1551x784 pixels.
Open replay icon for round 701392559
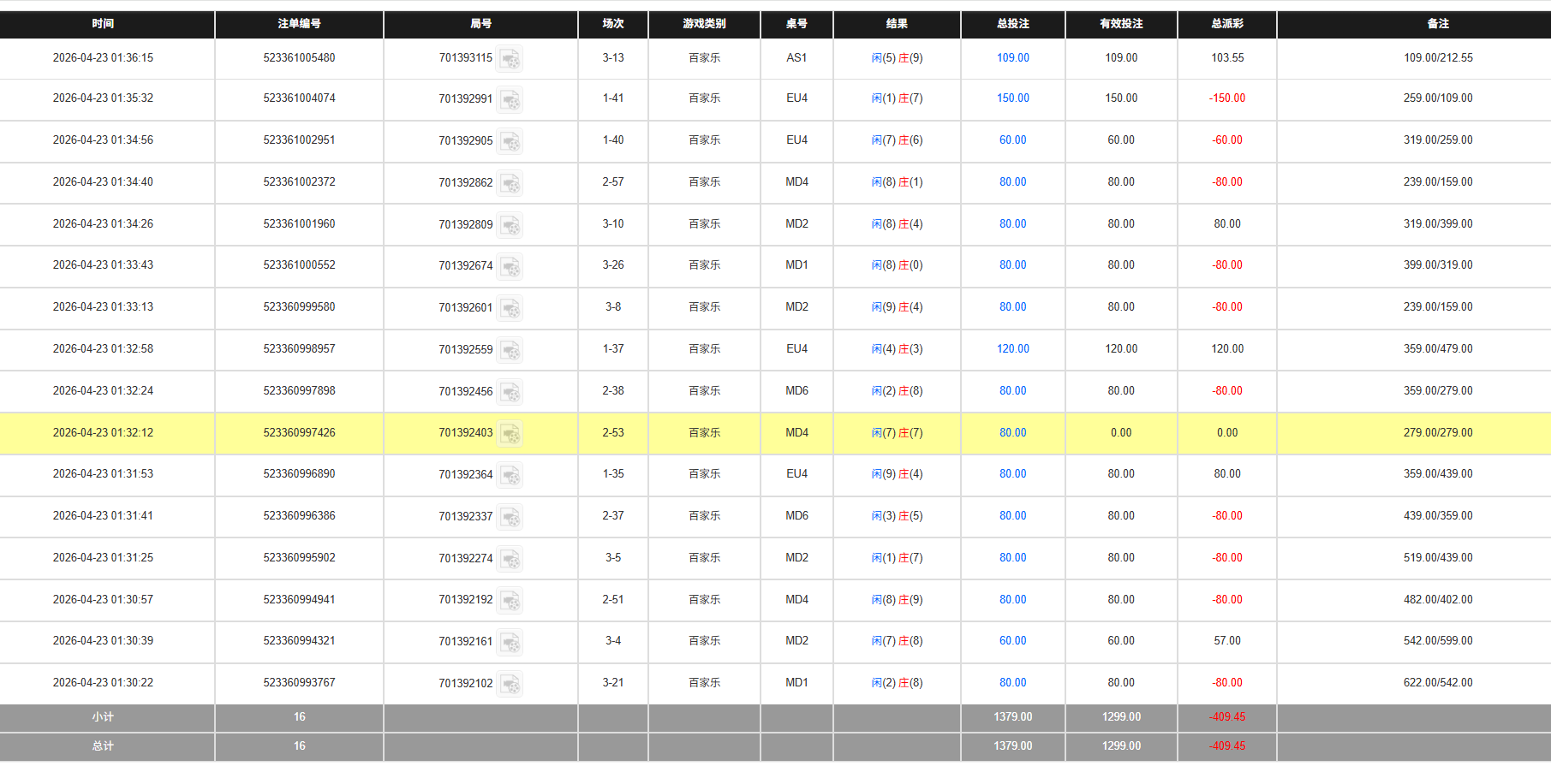(510, 350)
